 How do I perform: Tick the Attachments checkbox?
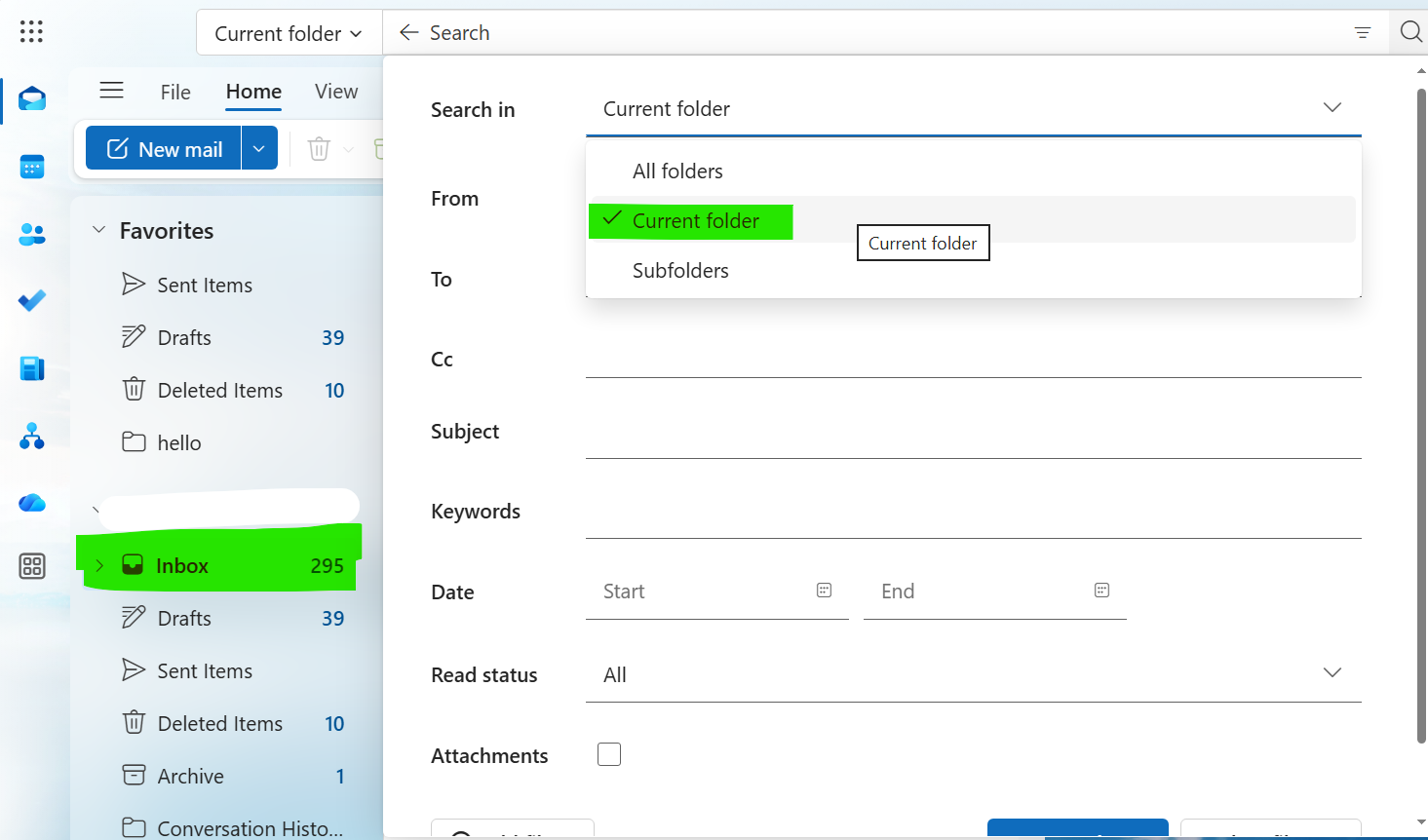click(x=609, y=754)
